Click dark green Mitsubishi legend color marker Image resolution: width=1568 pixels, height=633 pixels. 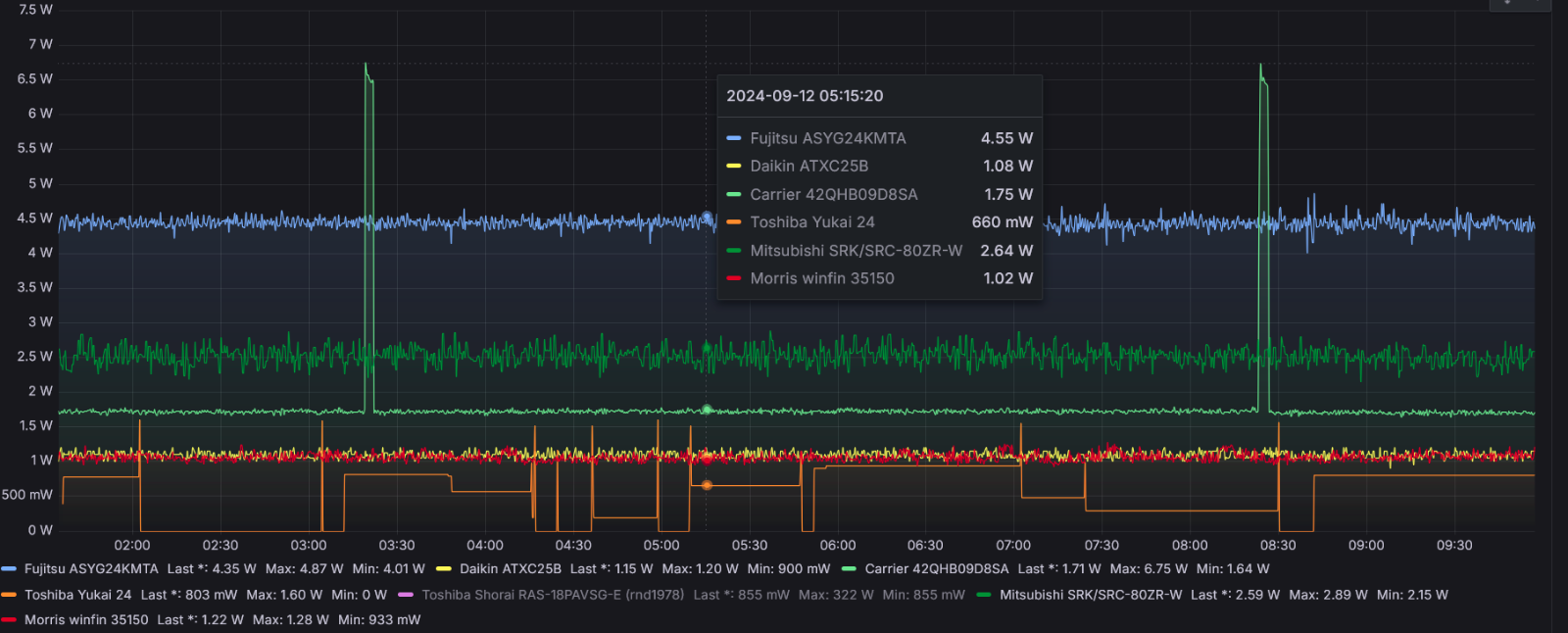click(984, 595)
